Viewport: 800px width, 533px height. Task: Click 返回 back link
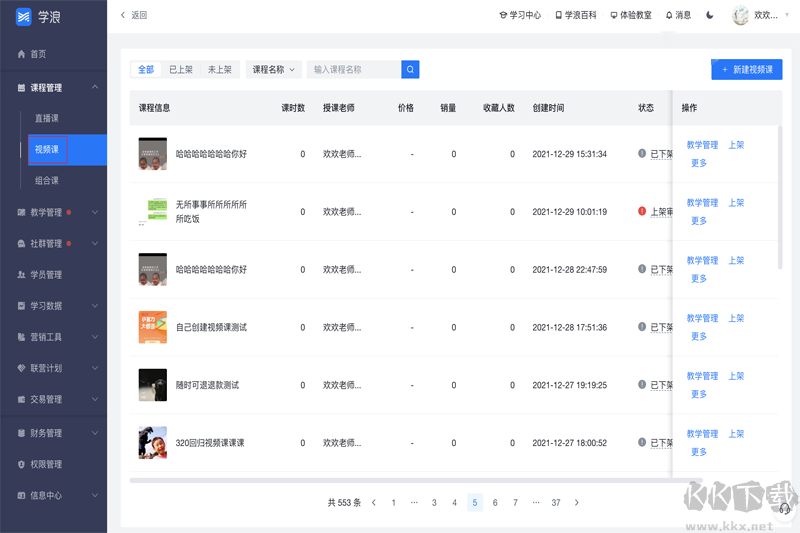(133, 15)
